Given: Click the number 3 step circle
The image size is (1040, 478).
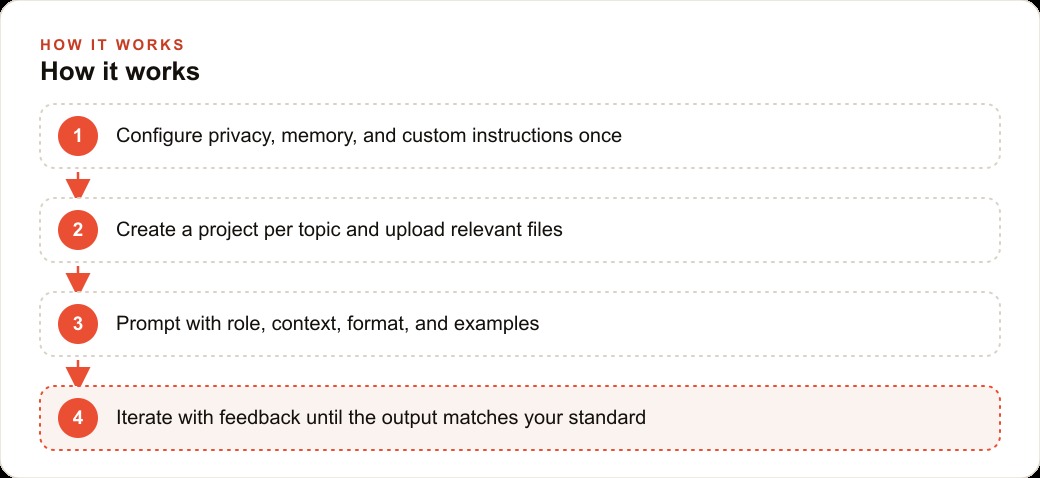Looking at the screenshot, I should (78, 324).
